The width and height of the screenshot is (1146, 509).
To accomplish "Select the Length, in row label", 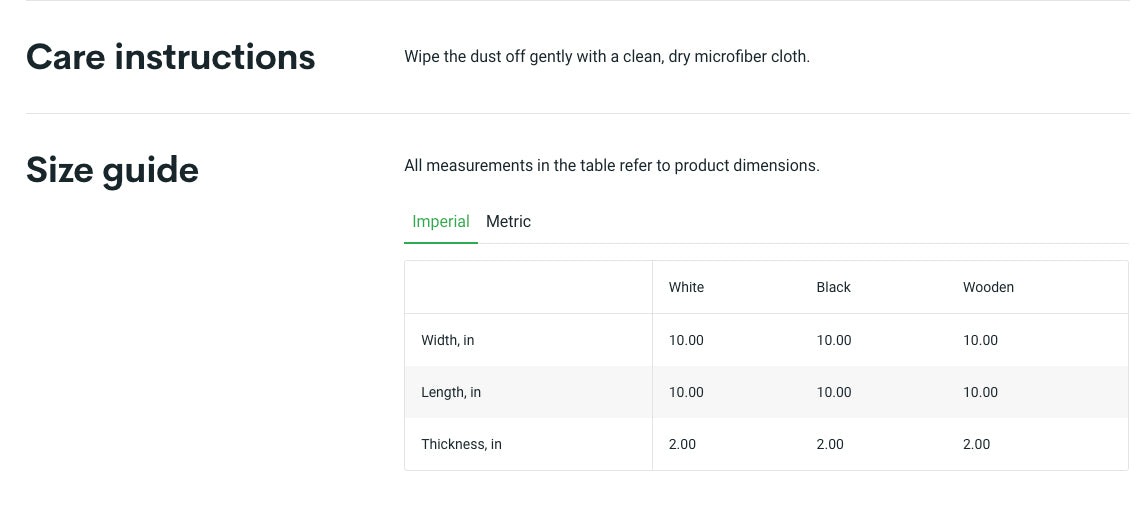I will 450,392.
